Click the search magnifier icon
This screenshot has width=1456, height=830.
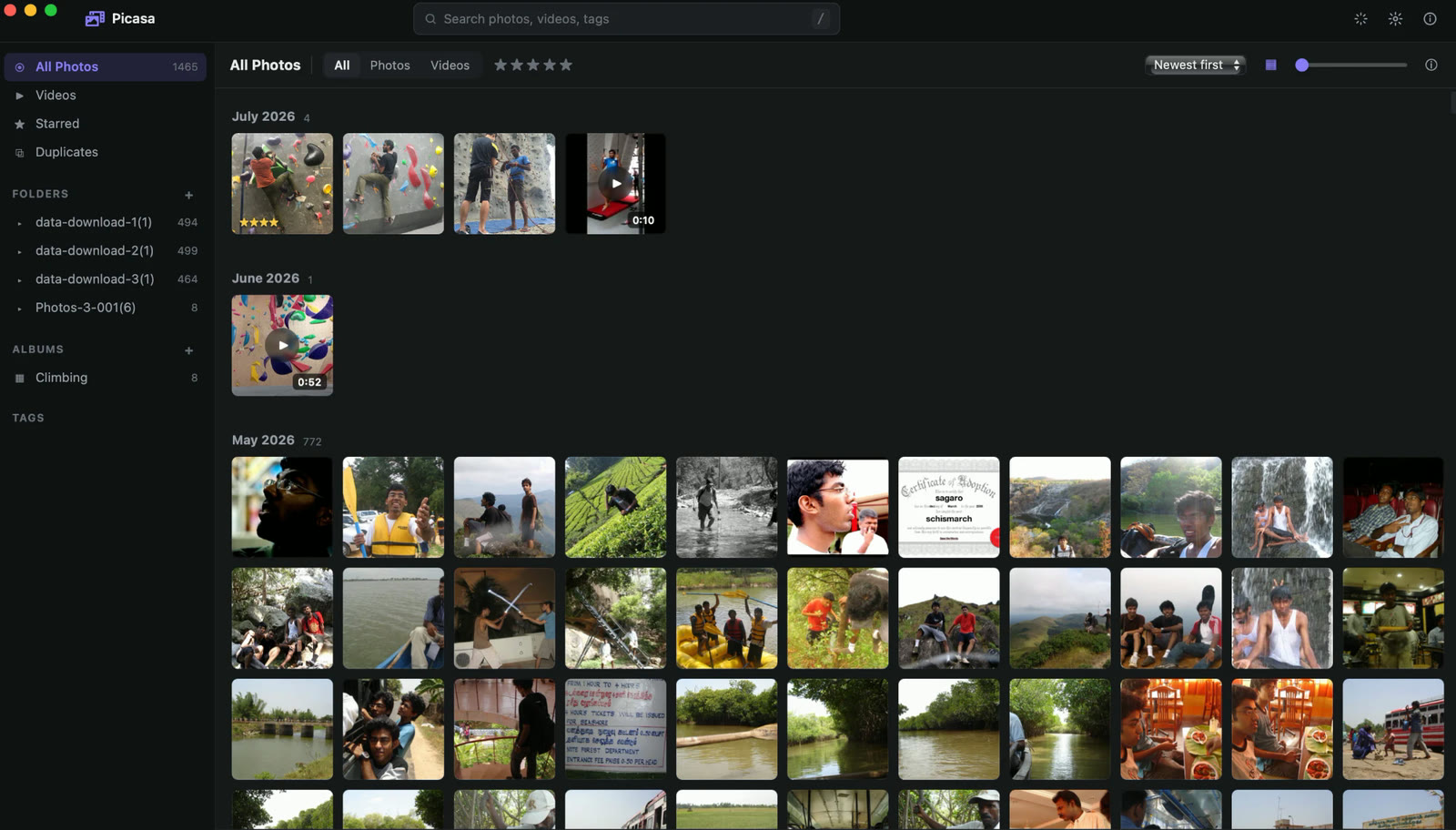[430, 19]
